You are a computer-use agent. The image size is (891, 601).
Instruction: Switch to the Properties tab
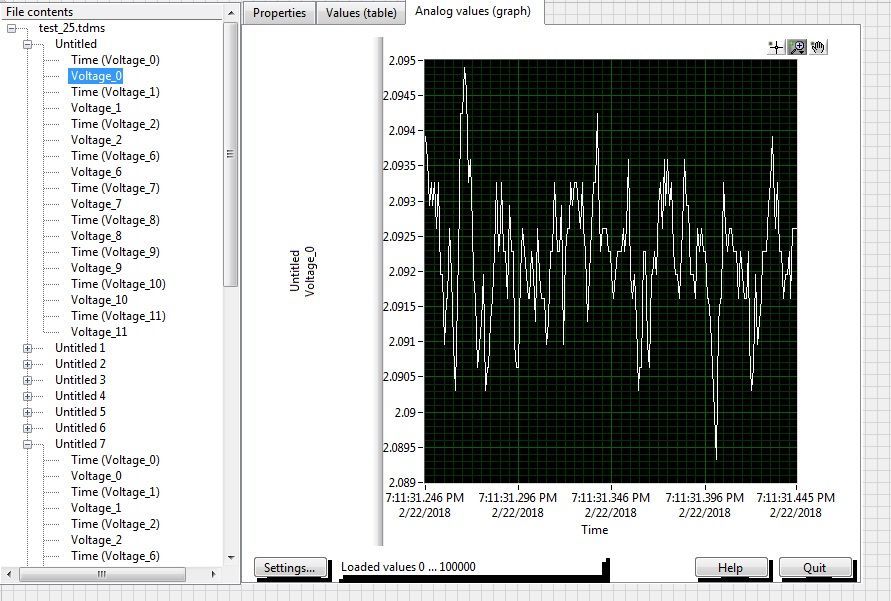point(279,12)
